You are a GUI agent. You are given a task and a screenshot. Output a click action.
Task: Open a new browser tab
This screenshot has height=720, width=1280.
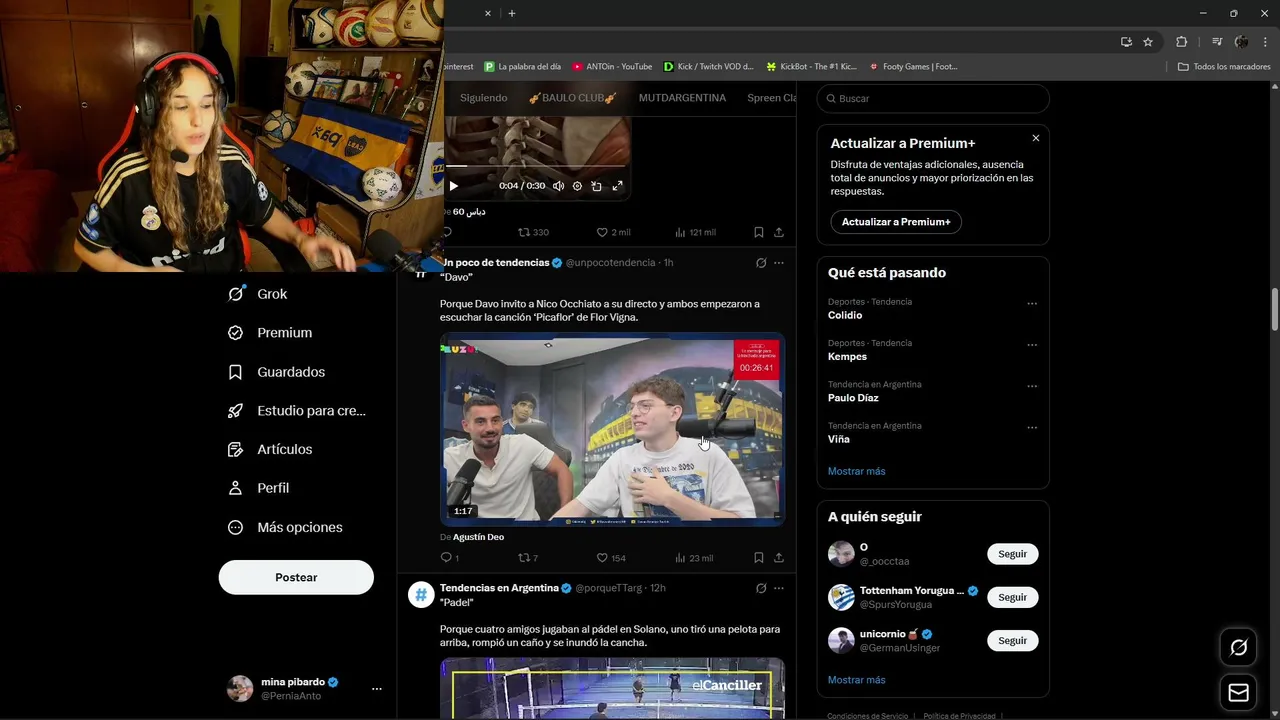pos(512,13)
